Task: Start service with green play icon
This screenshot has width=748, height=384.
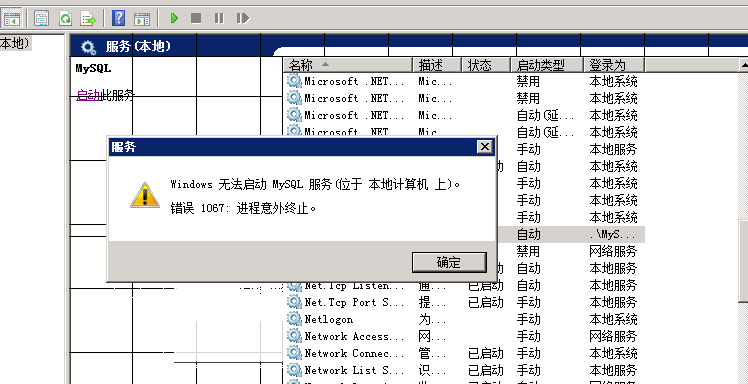Action: [x=174, y=19]
